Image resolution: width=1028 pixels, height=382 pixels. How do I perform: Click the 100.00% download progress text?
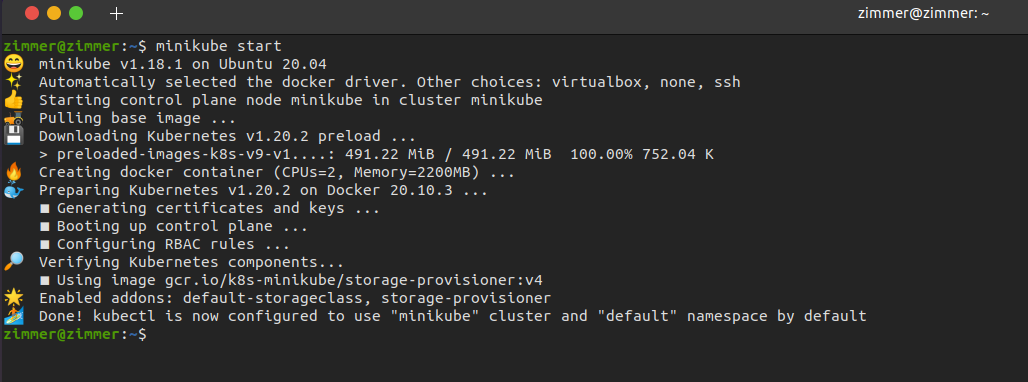coord(601,155)
